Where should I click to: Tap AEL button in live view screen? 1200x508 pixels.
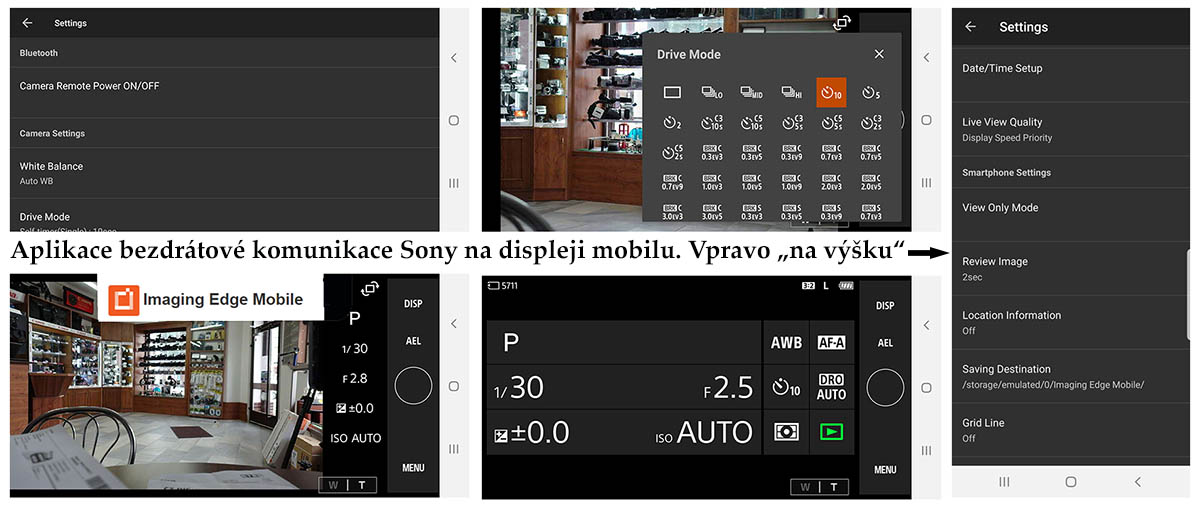[413, 341]
